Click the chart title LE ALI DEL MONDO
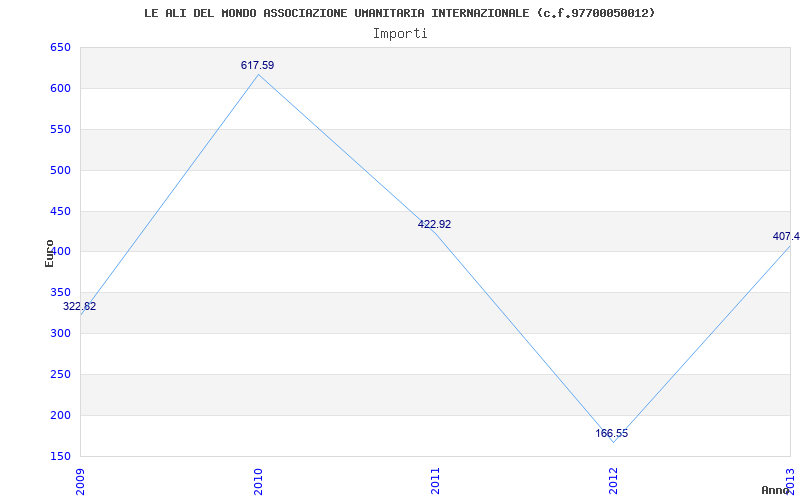This screenshot has height=500, width=800. tap(399, 13)
